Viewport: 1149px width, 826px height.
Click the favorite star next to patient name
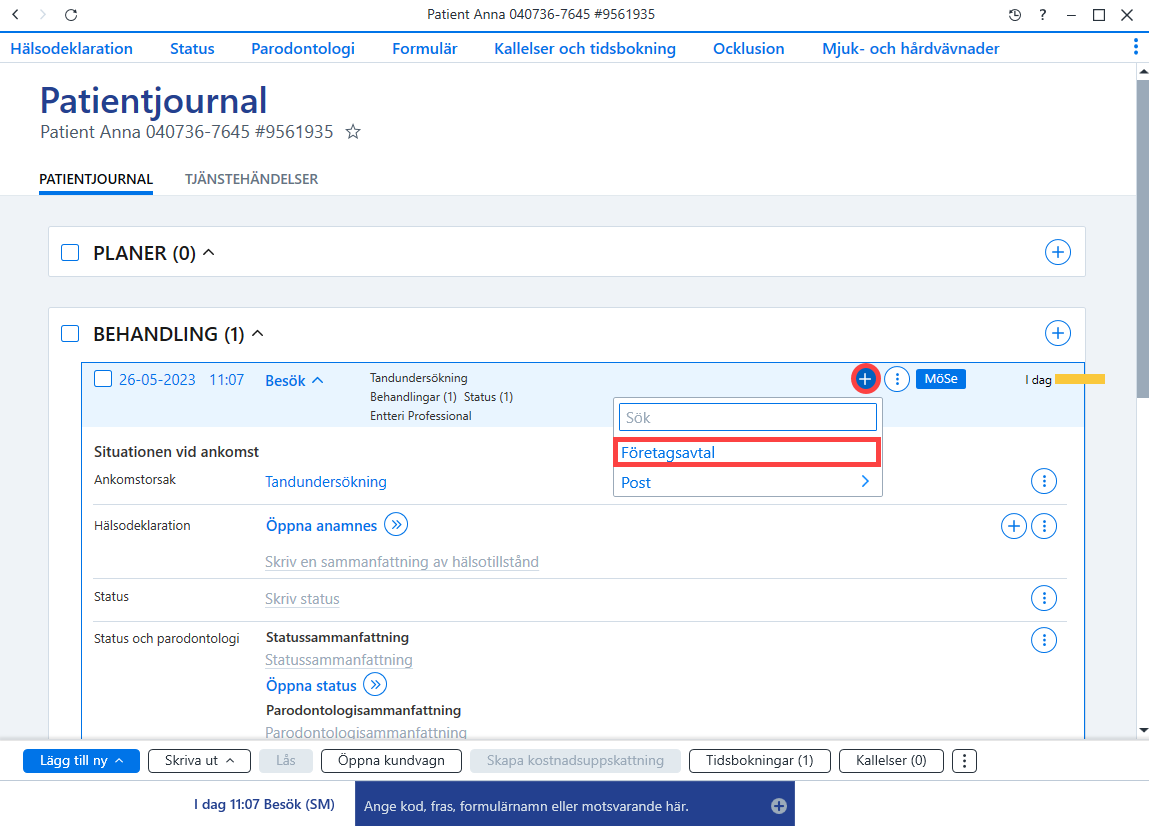point(353,132)
